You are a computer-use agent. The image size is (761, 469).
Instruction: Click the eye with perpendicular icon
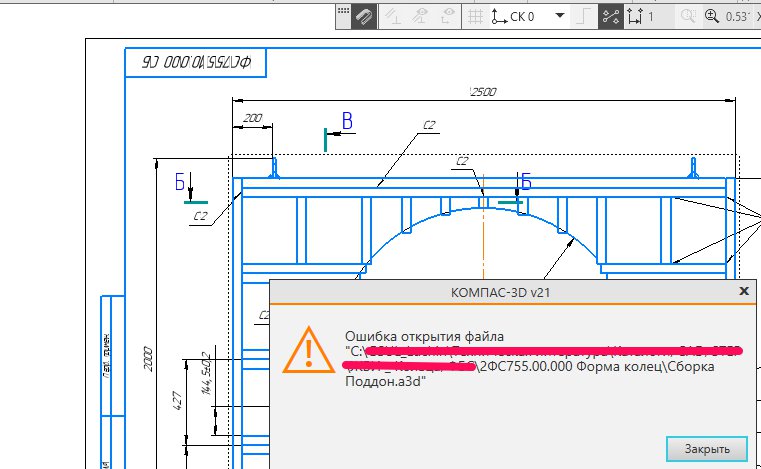(420, 17)
